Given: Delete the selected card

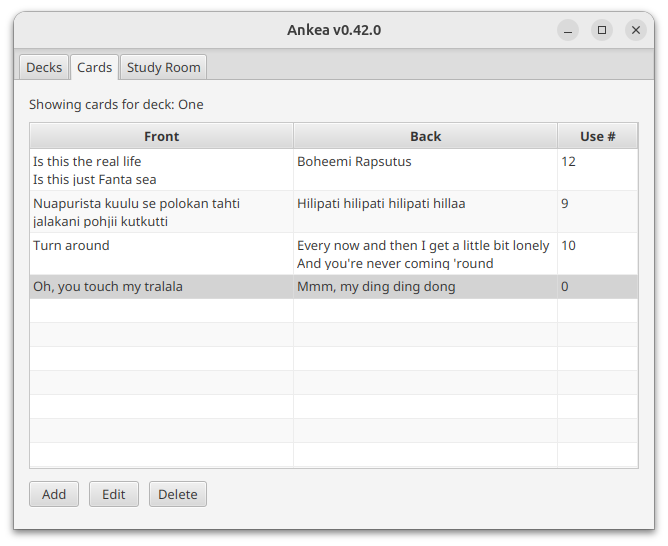Looking at the screenshot, I should [x=178, y=494].
